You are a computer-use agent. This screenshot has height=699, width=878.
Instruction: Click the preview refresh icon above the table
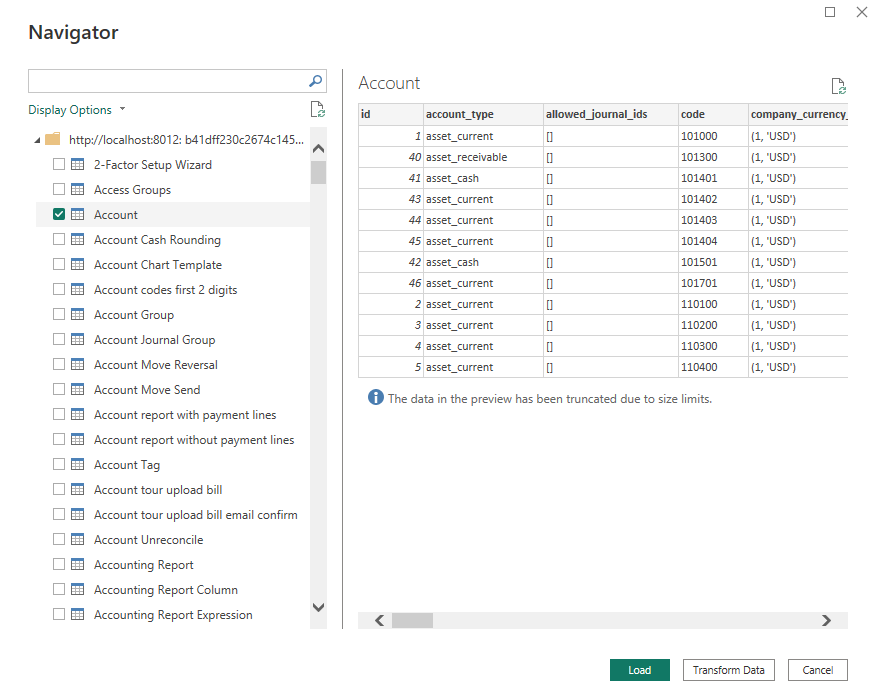point(838,87)
